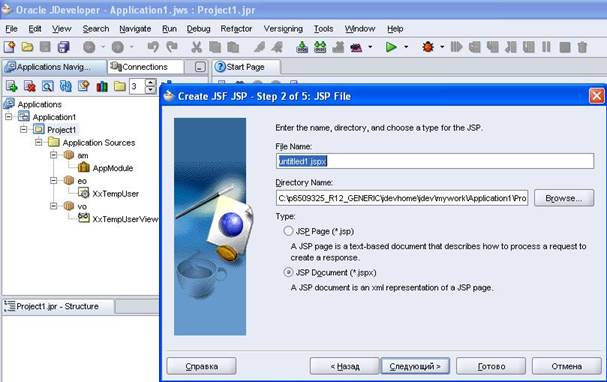Image resolution: width=607 pixels, height=382 pixels.
Task: Click the Cut scissors toolbar icon
Action: 196,47
